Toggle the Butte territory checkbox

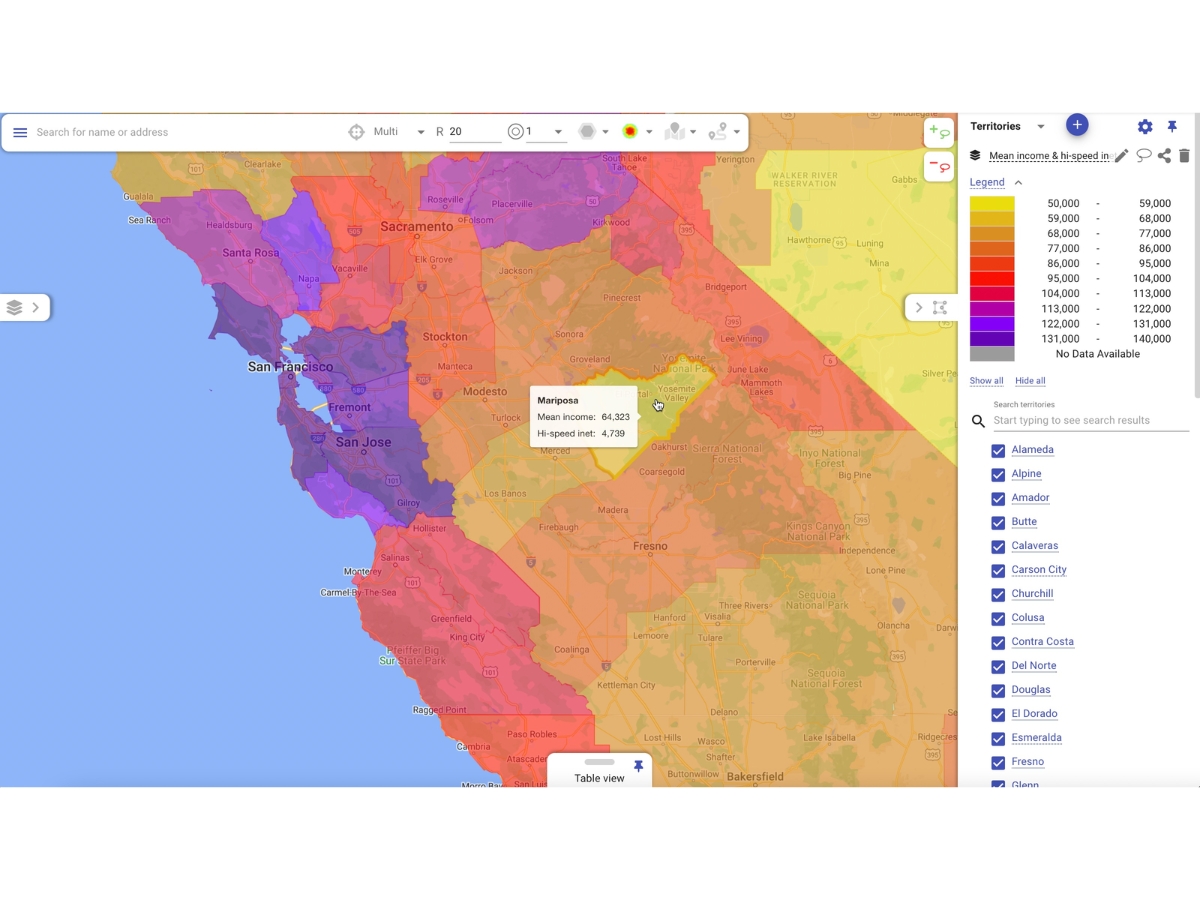(997, 522)
